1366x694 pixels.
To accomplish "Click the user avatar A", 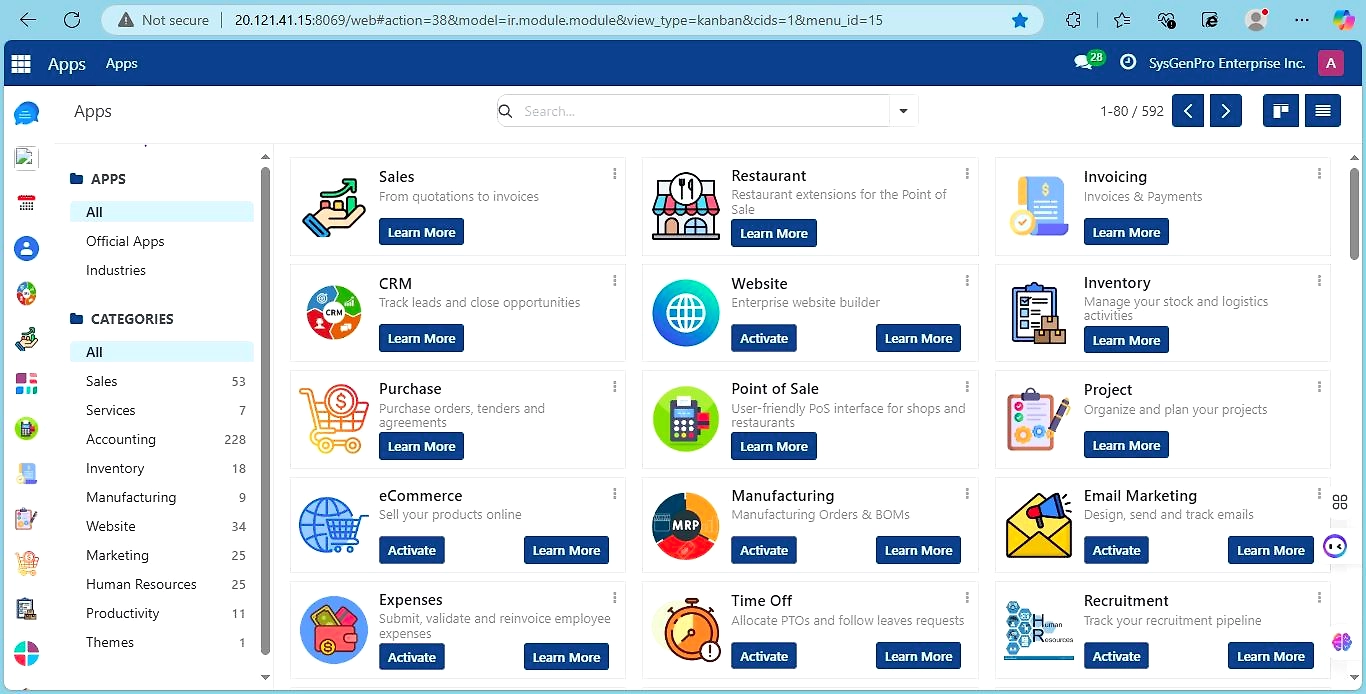I will click(1330, 63).
